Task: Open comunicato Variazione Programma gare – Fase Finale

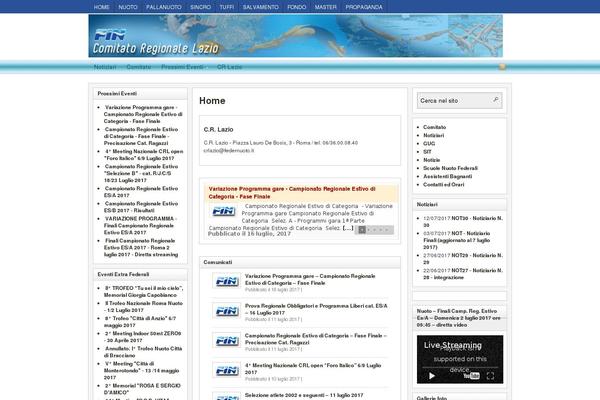Action: 310,279
